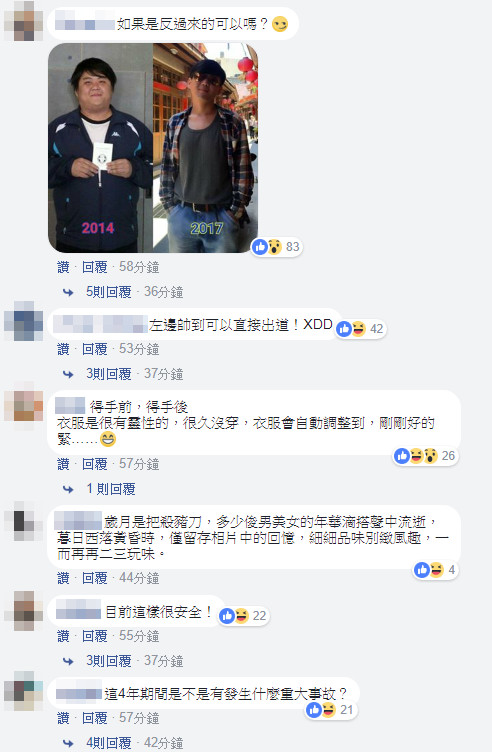View reactions with 42 count on XDD comment
Image resolution: width=492 pixels, height=752 pixels.
(x=361, y=329)
